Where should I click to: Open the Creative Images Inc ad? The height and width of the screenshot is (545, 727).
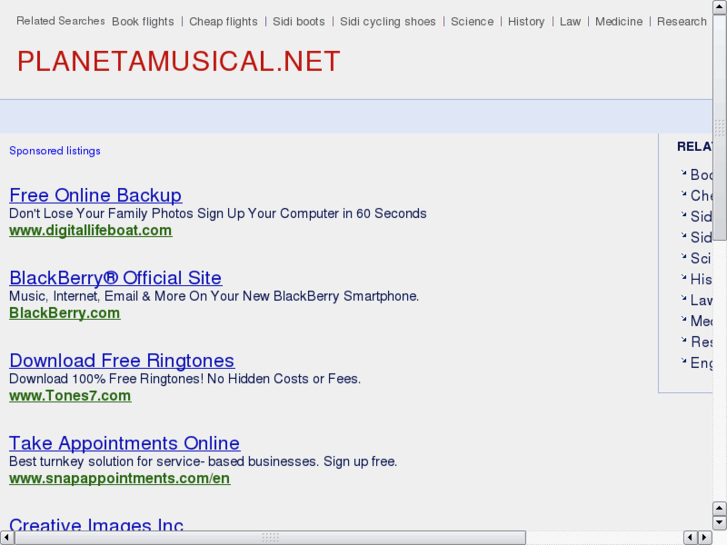[96, 524]
